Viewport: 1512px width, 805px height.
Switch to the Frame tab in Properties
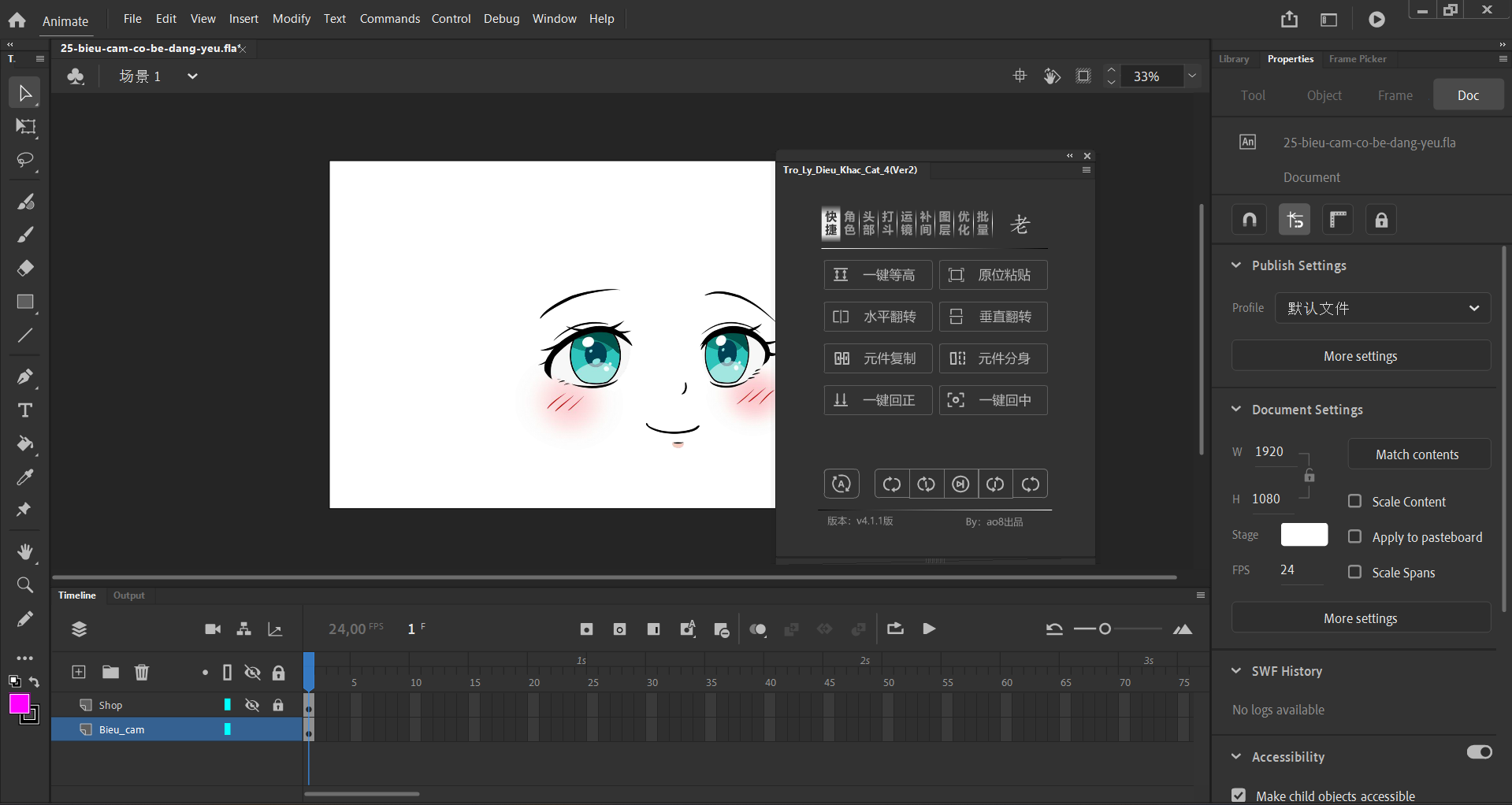pos(1395,95)
